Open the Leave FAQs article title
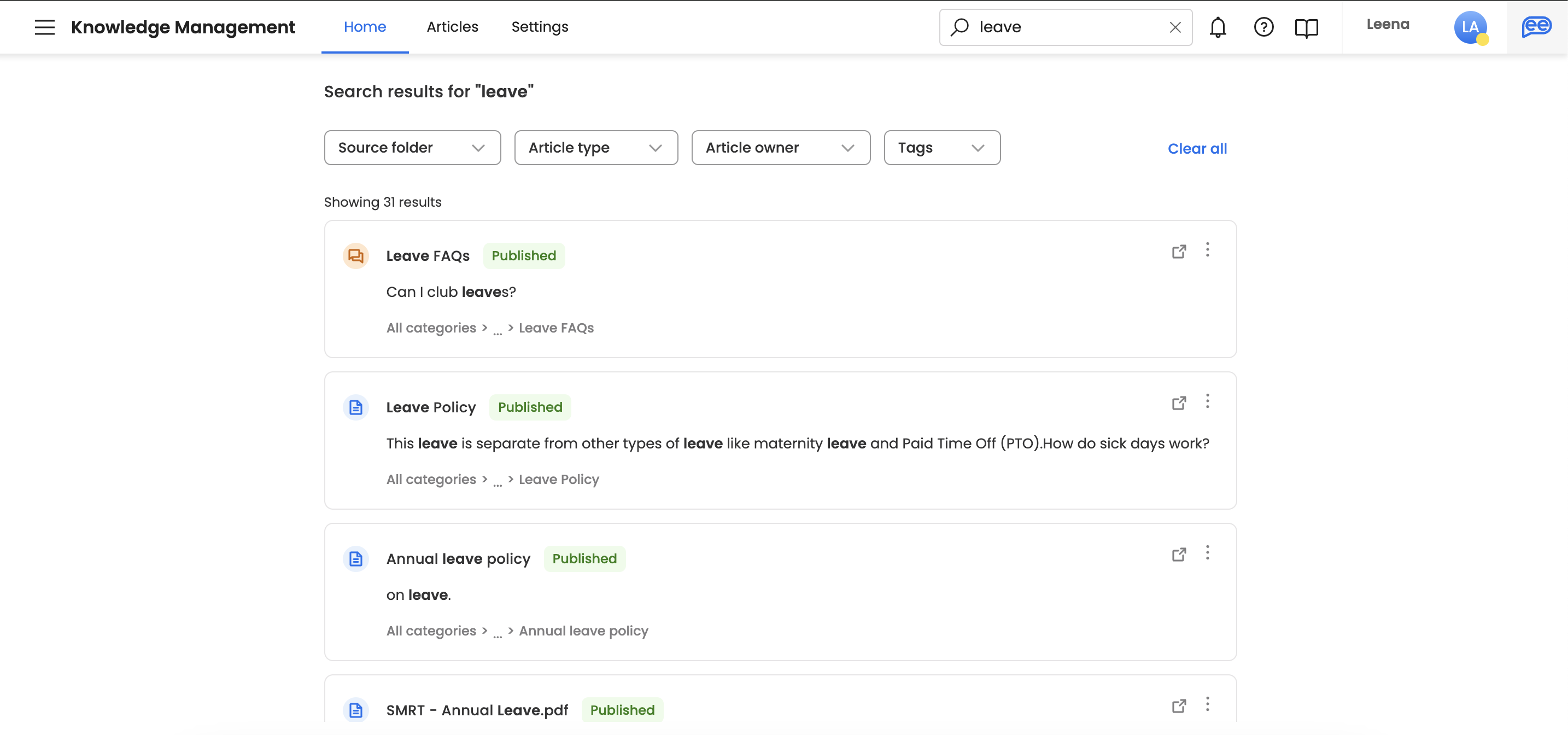Image resolution: width=1568 pixels, height=735 pixels. 428,256
